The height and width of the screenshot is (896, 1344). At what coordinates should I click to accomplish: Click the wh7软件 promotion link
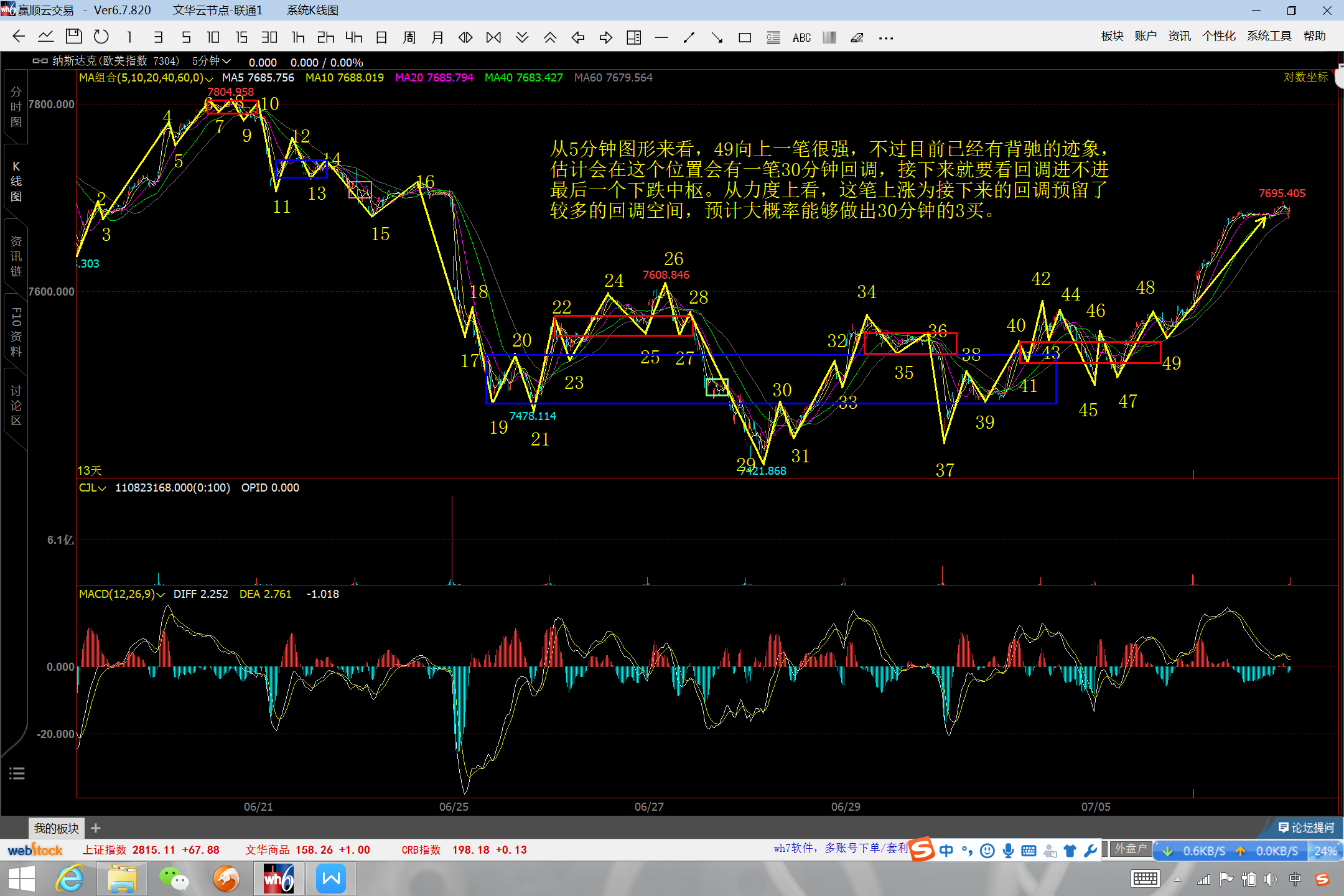click(841, 849)
